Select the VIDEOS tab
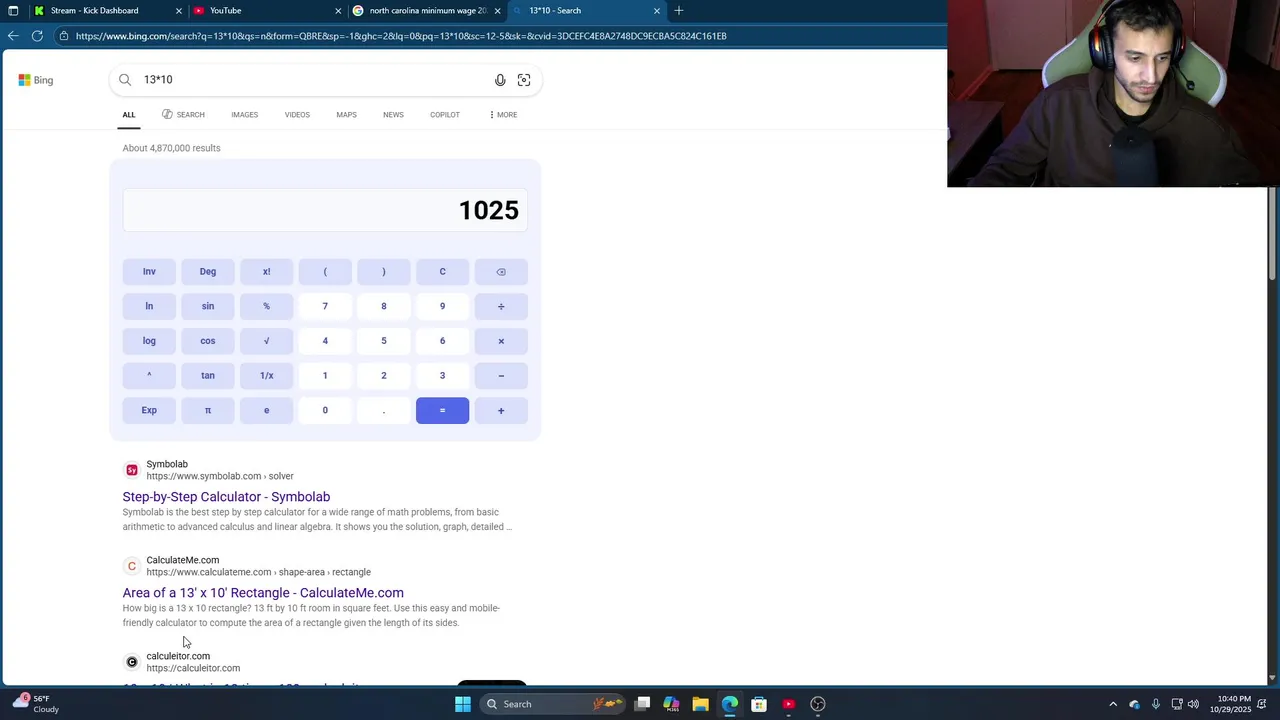 (x=297, y=115)
